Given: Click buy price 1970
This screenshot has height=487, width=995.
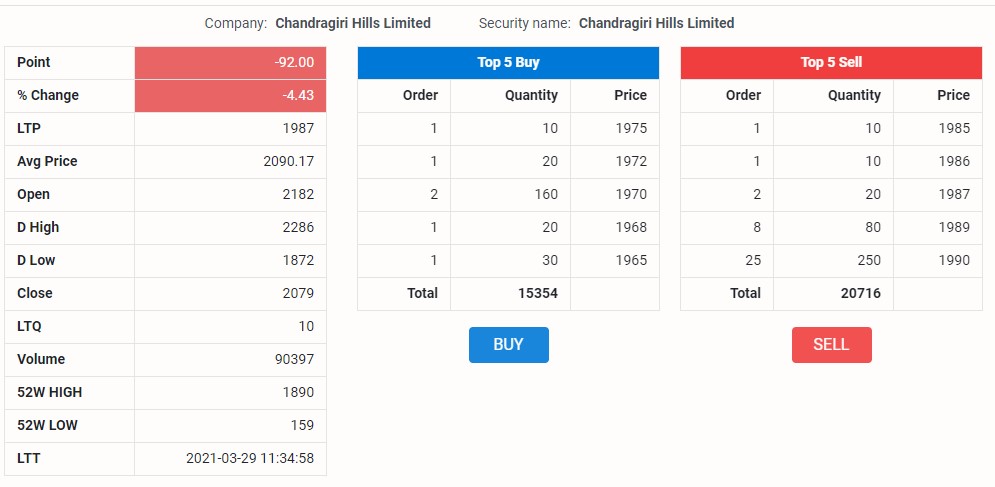Looking at the screenshot, I should [x=631, y=194].
